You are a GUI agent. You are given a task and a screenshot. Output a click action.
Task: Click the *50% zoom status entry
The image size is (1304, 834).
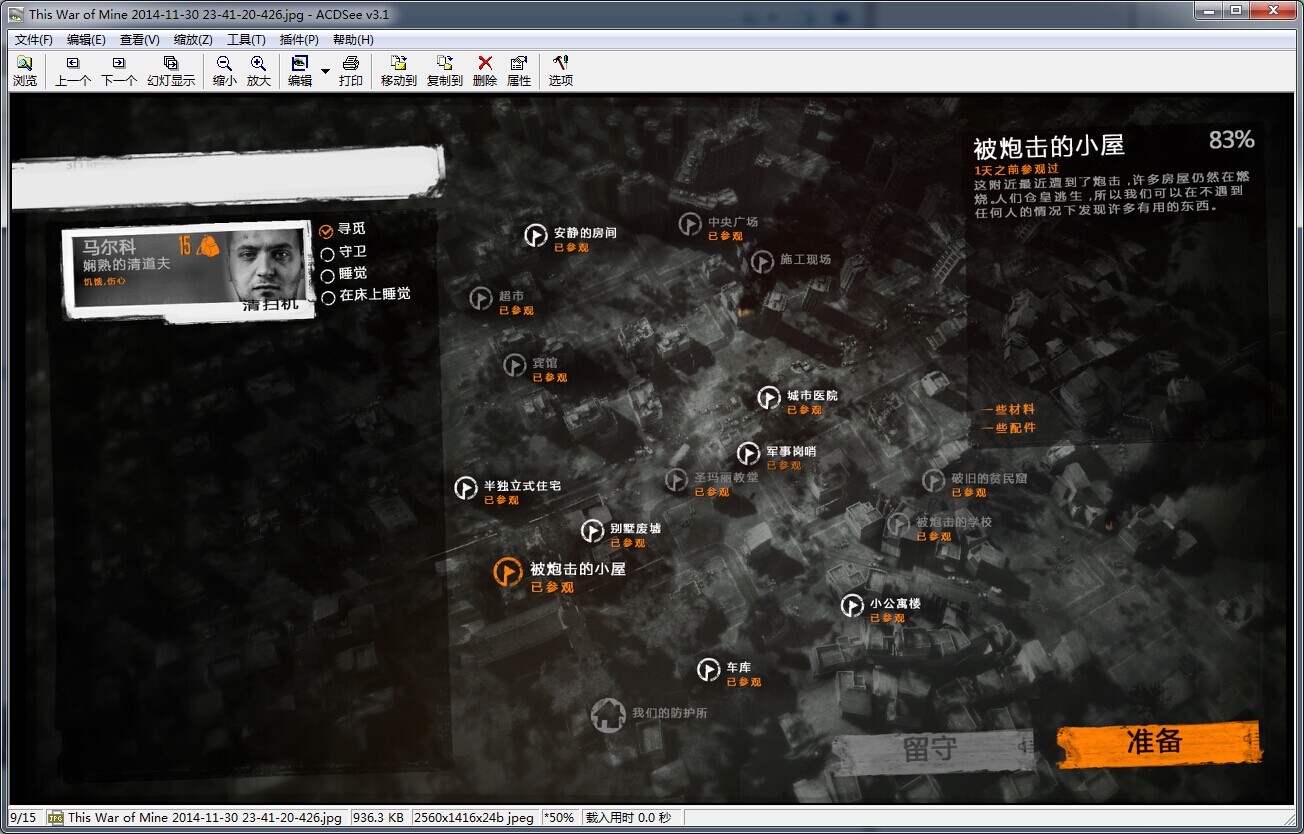point(559,818)
